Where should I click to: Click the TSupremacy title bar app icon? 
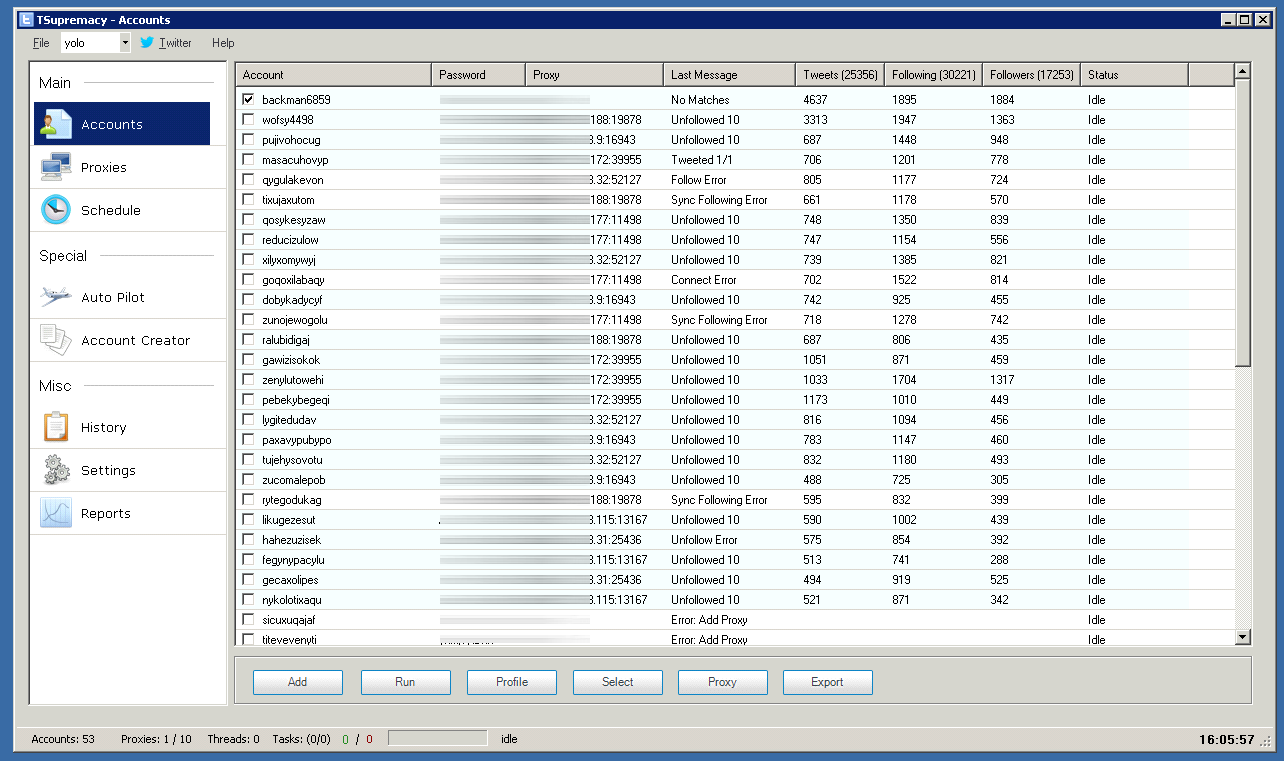click(27, 19)
